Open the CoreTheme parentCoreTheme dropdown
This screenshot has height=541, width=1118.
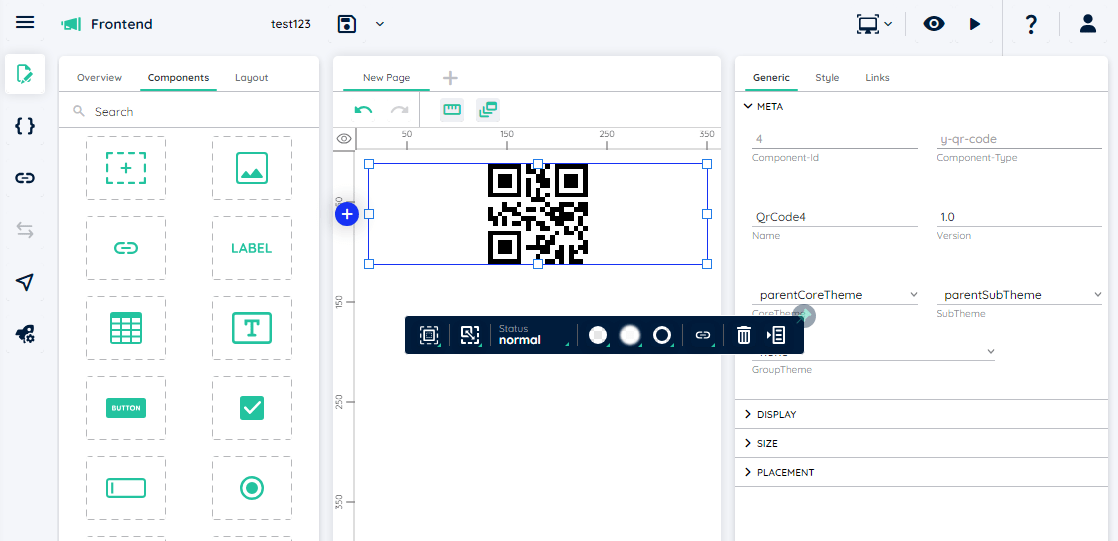(x=835, y=294)
